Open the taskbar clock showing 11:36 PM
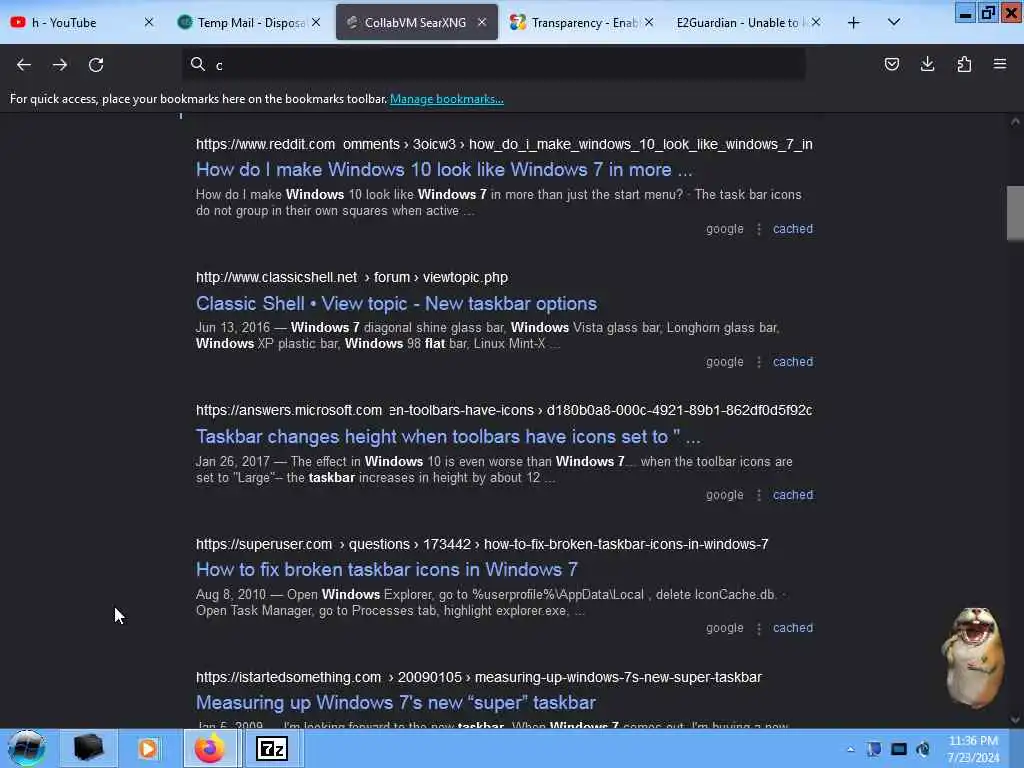The width and height of the screenshot is (1024, 768). point(973,749)
